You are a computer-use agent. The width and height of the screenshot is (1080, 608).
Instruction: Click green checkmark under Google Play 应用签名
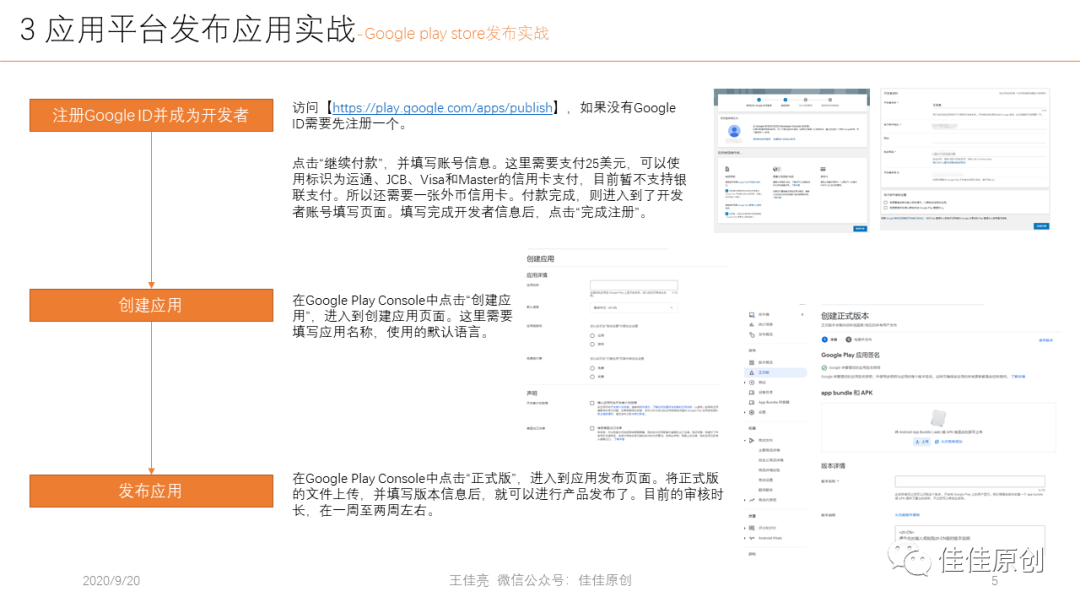click(x=824, y=368)
